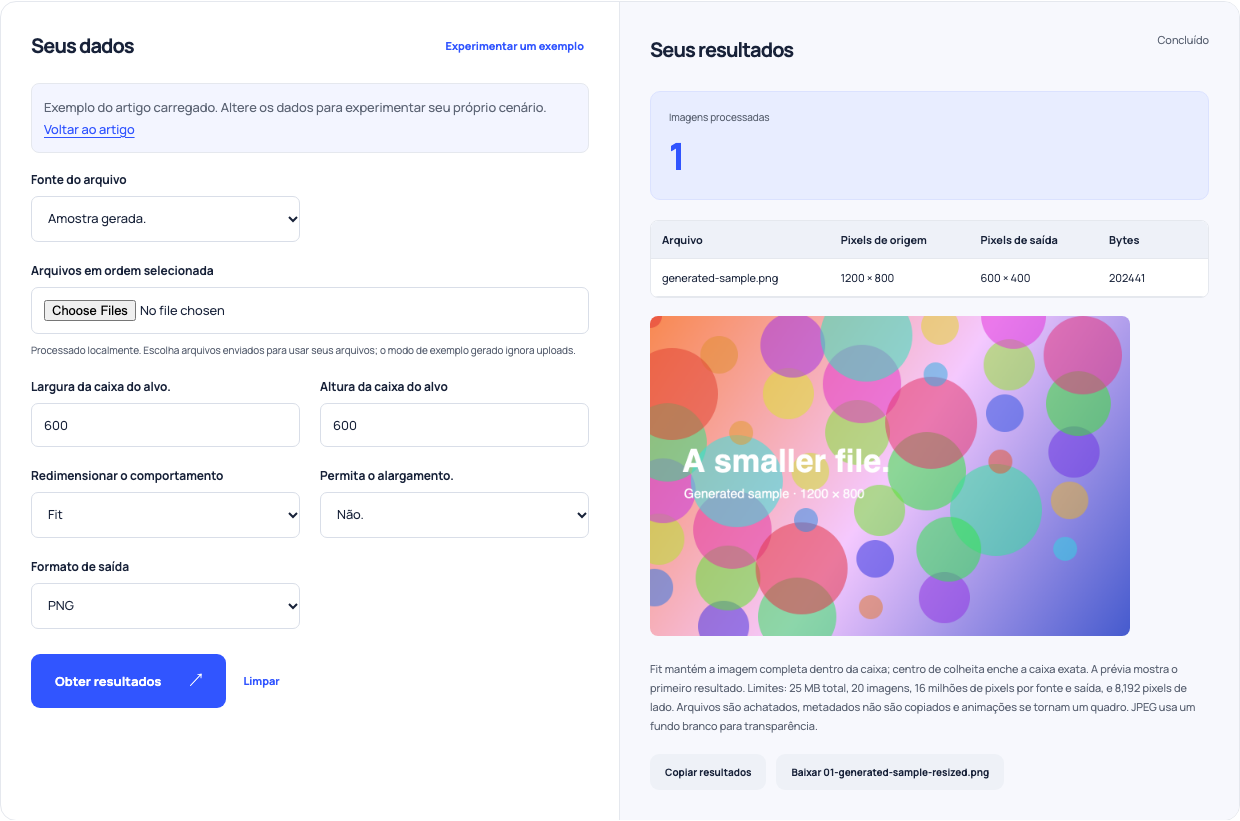Screen dimensions: 1240x821
Task: Open the Redimensionar o comportamento dropdown
Action: point(165,515)
